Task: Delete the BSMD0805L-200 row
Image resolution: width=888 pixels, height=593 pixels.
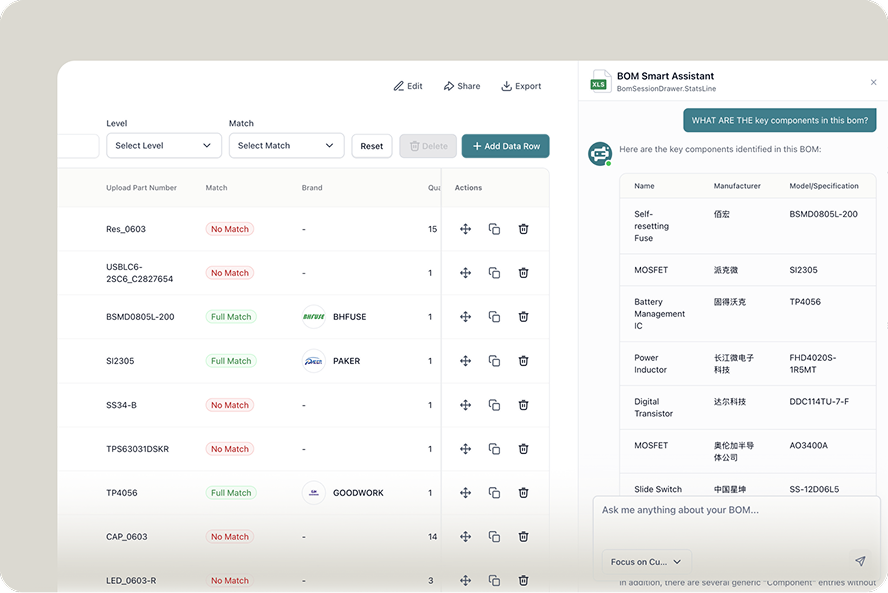Action: (x=523, y=317)
